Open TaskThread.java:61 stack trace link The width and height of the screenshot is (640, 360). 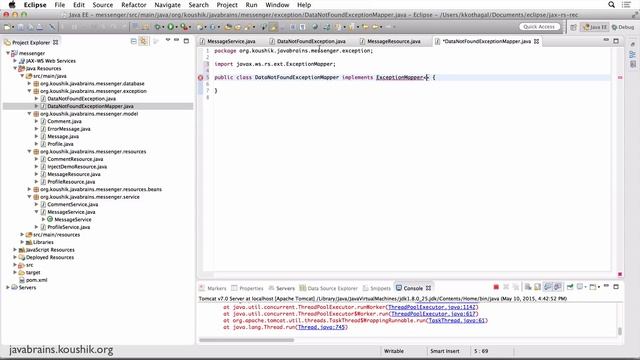pyautogui.click(x=457, y=320)
